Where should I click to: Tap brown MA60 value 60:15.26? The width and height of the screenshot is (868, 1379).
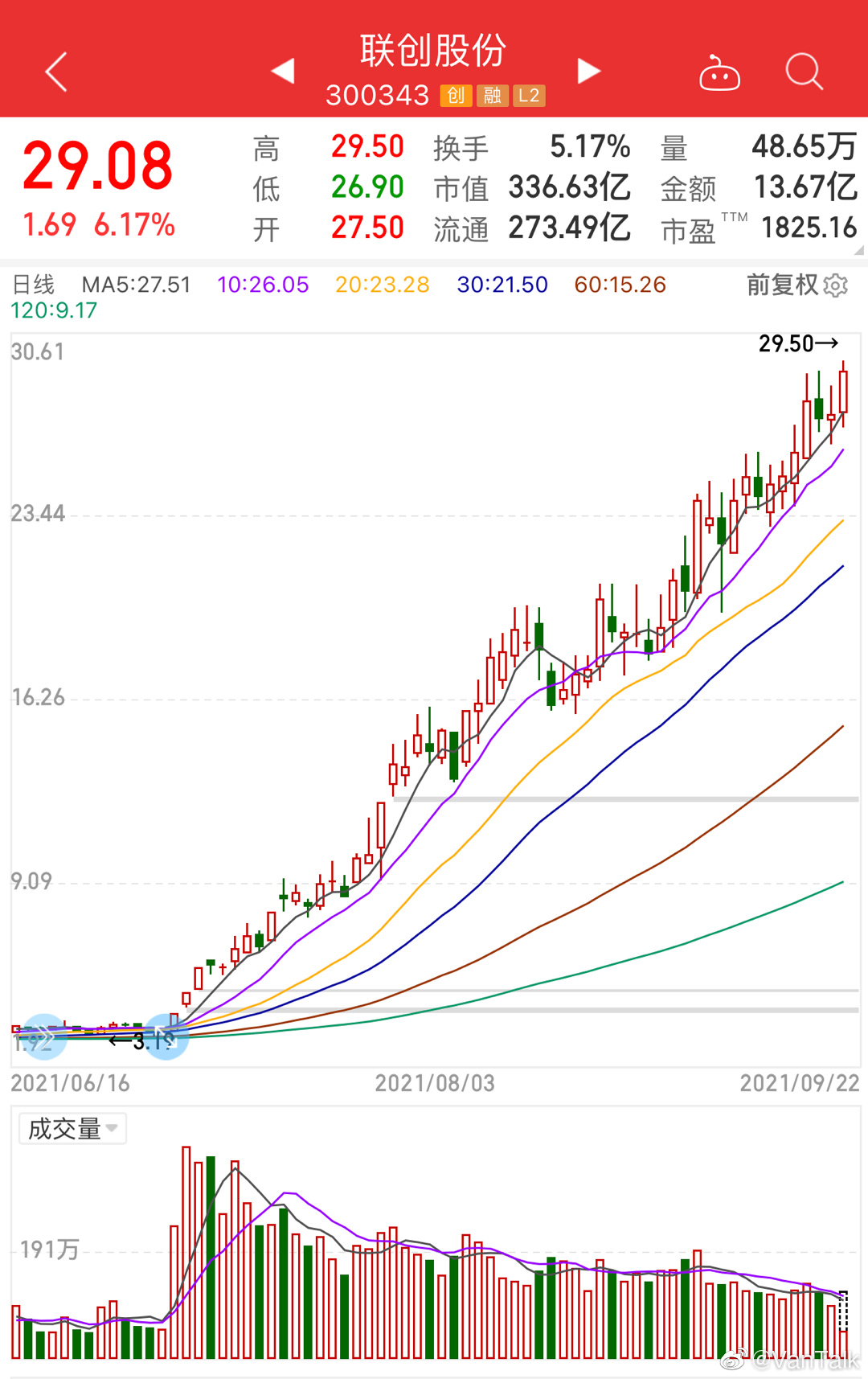tap(620, 285)
